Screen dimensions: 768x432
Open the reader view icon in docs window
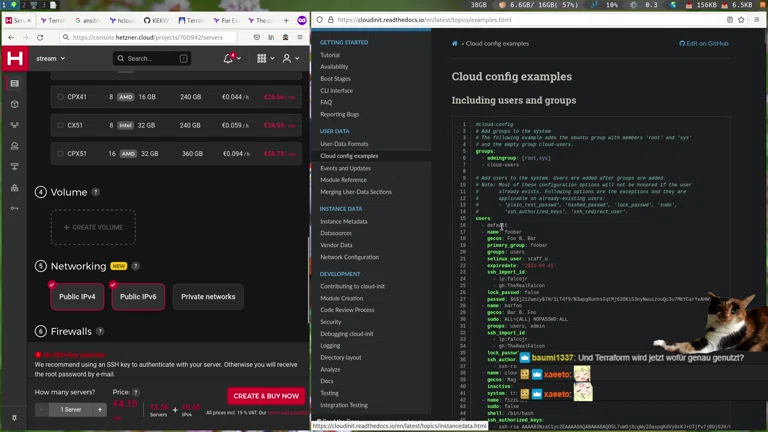pyautogui.click(x=730, y=20)
